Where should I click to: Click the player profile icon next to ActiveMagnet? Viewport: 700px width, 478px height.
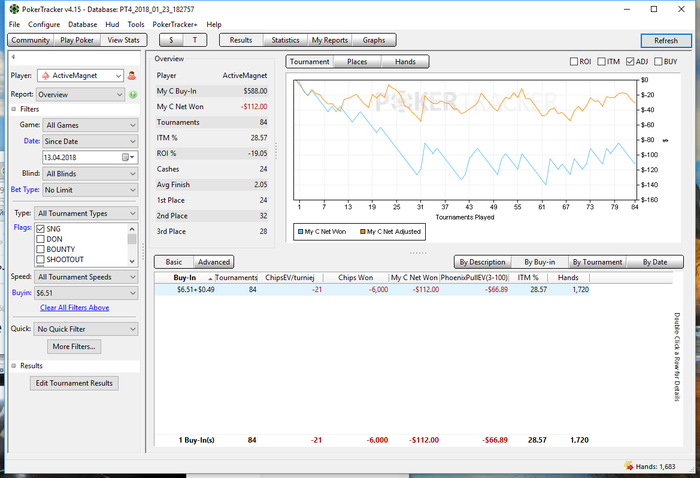pyautogui.click(x=132, y=75)
